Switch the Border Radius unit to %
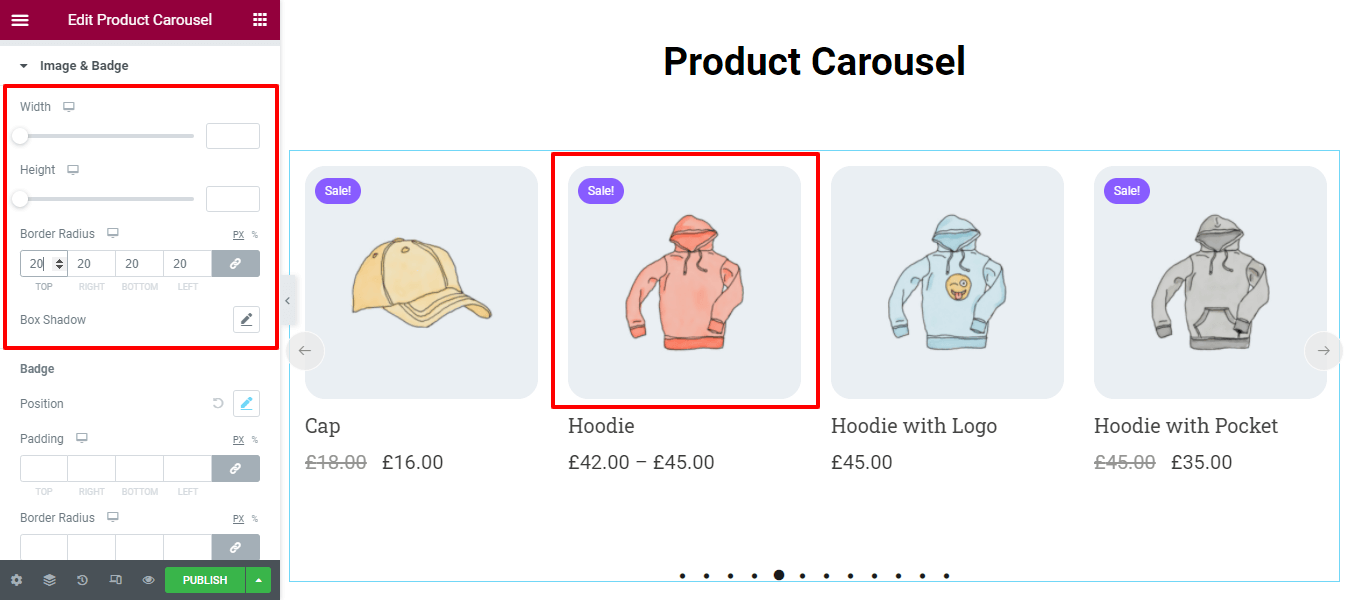Viewport: 1349px width, 600px height. pos(255,235)
